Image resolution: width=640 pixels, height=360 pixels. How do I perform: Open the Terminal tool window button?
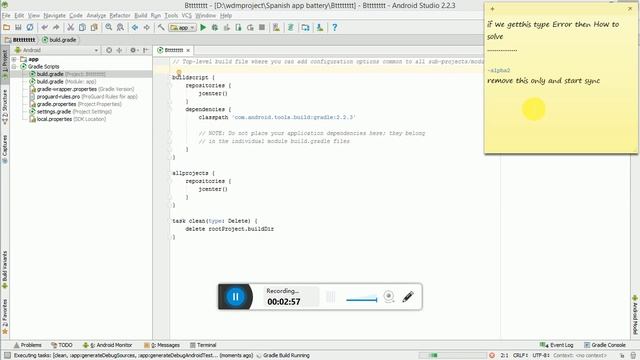pyautogui.click(x=203, y=345)
